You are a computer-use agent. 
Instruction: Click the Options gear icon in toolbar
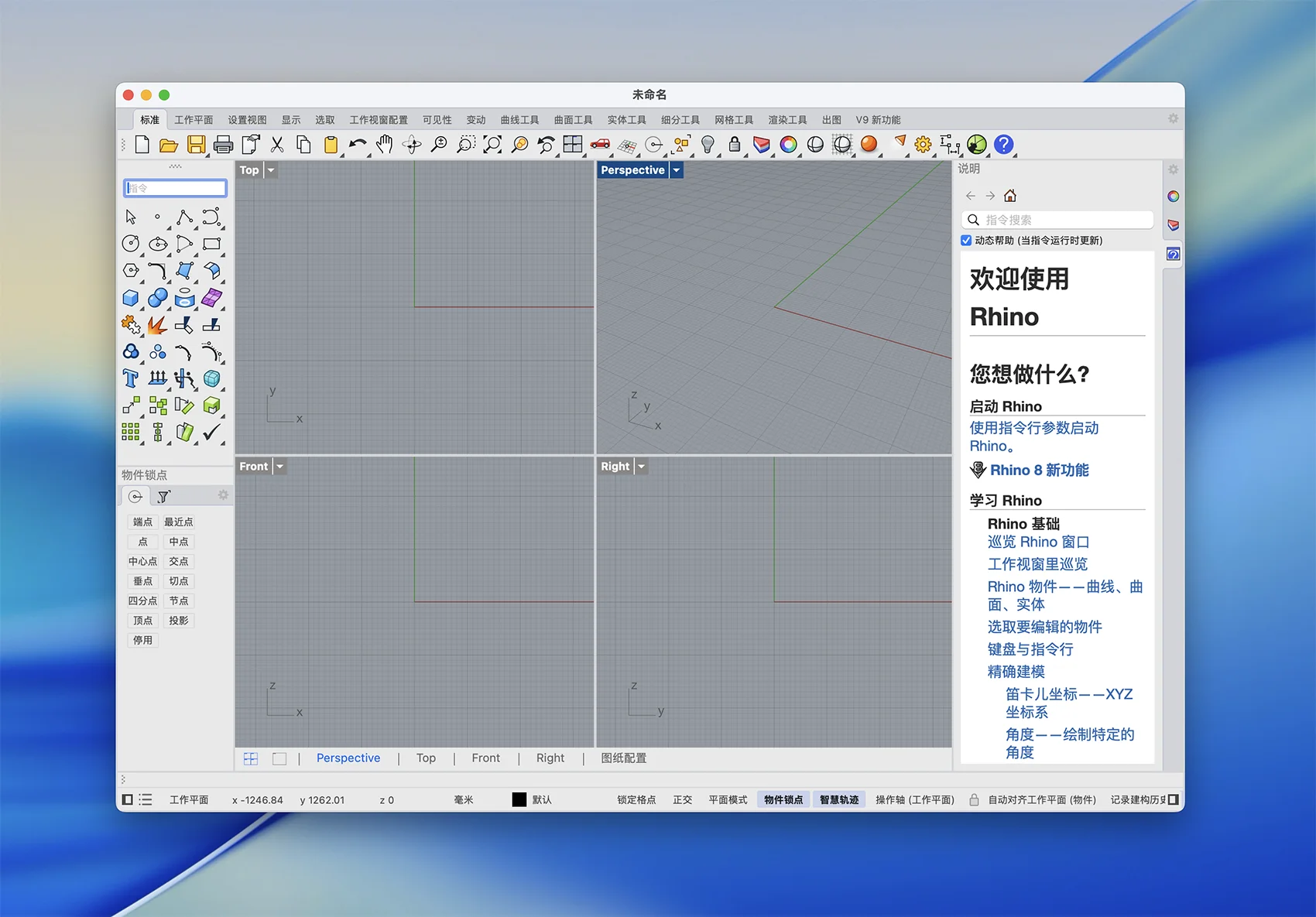coord(923,145)
